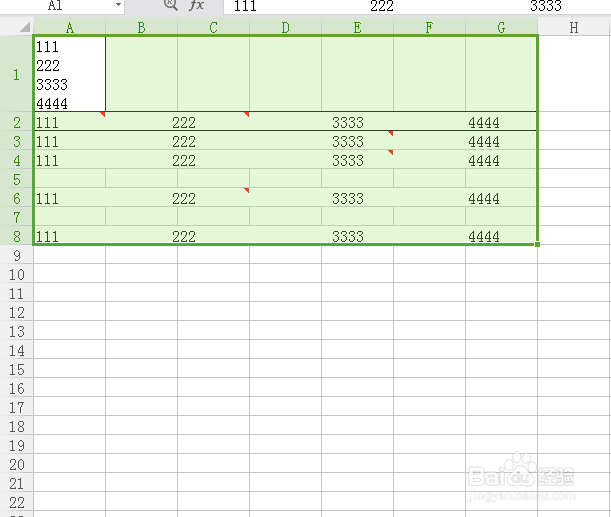This screenshot has height=517, width=611.
Task: Click 111 in row 6
Action: coord(47,199)
